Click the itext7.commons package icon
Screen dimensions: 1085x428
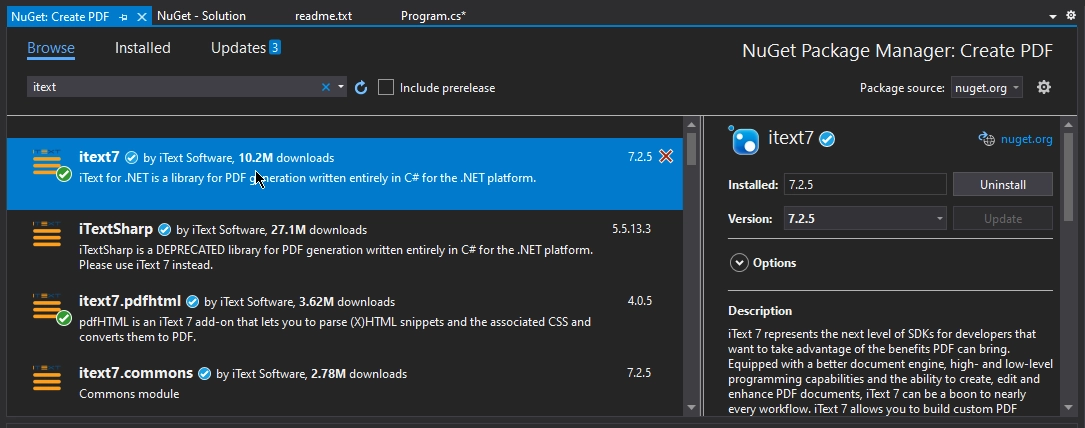(48, 381)
